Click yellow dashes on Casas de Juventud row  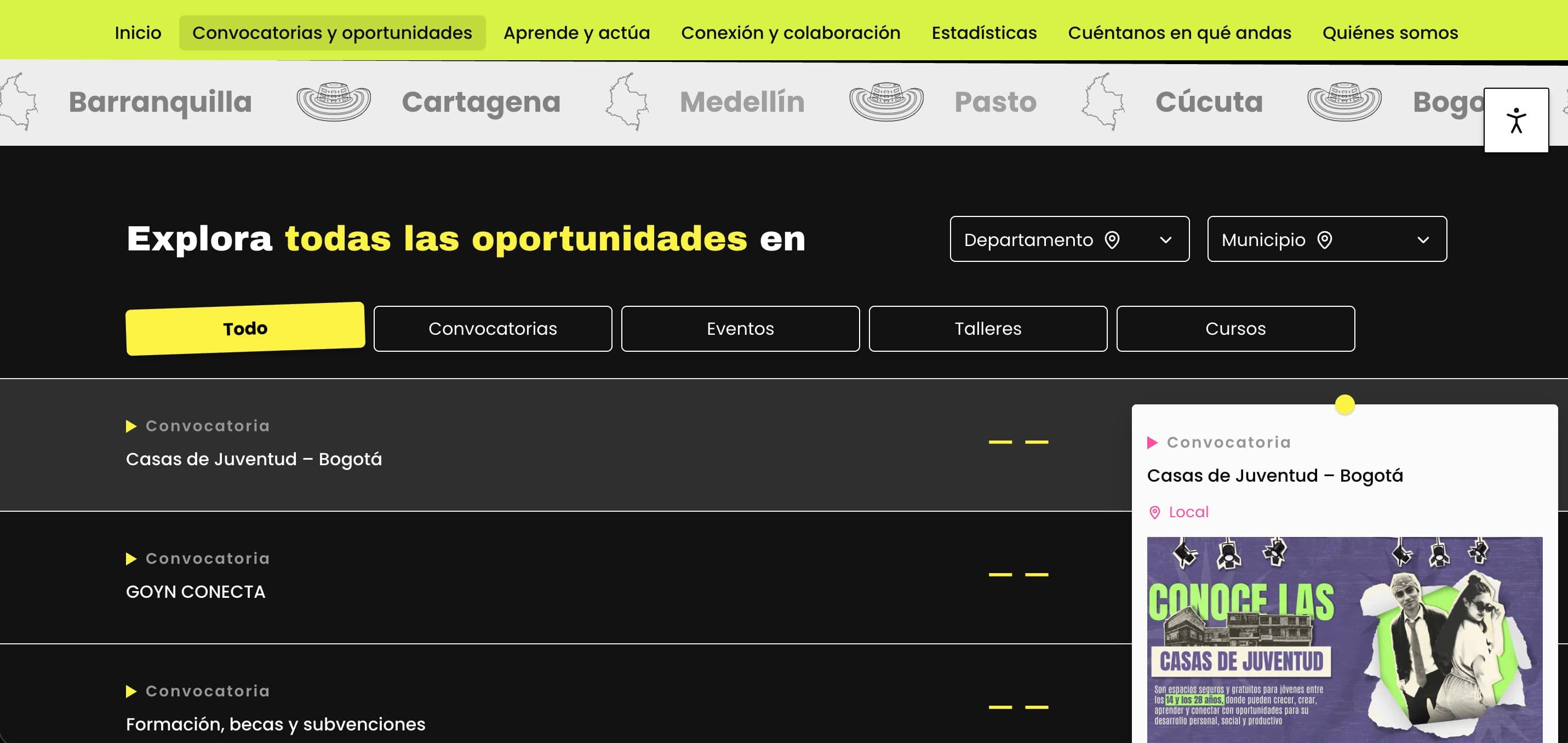pos(1018,442)
